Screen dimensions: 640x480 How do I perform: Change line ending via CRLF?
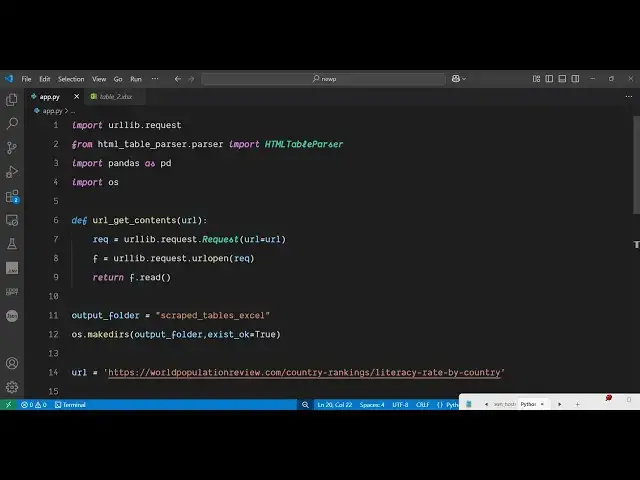click(422, 404)
